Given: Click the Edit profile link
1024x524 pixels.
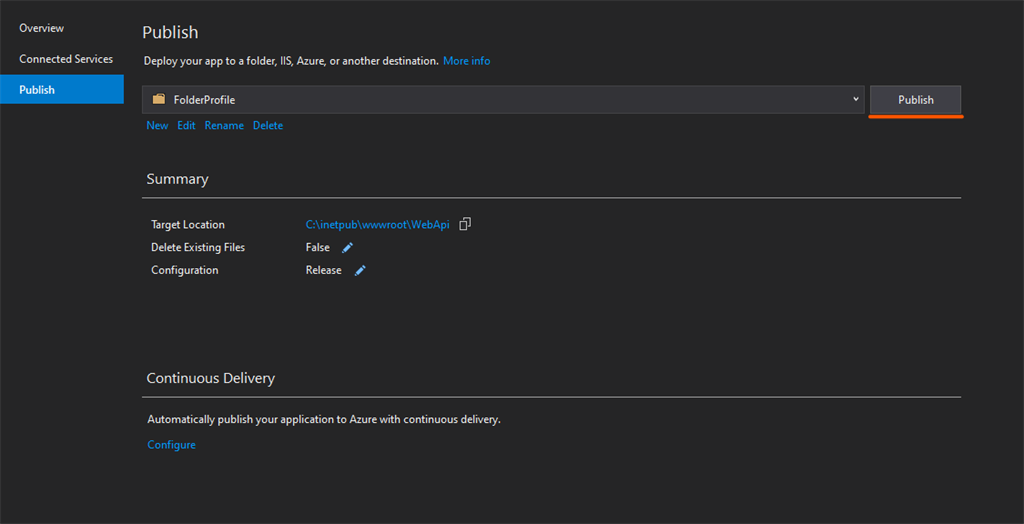Looking at the screenshot, I should 186,126.
